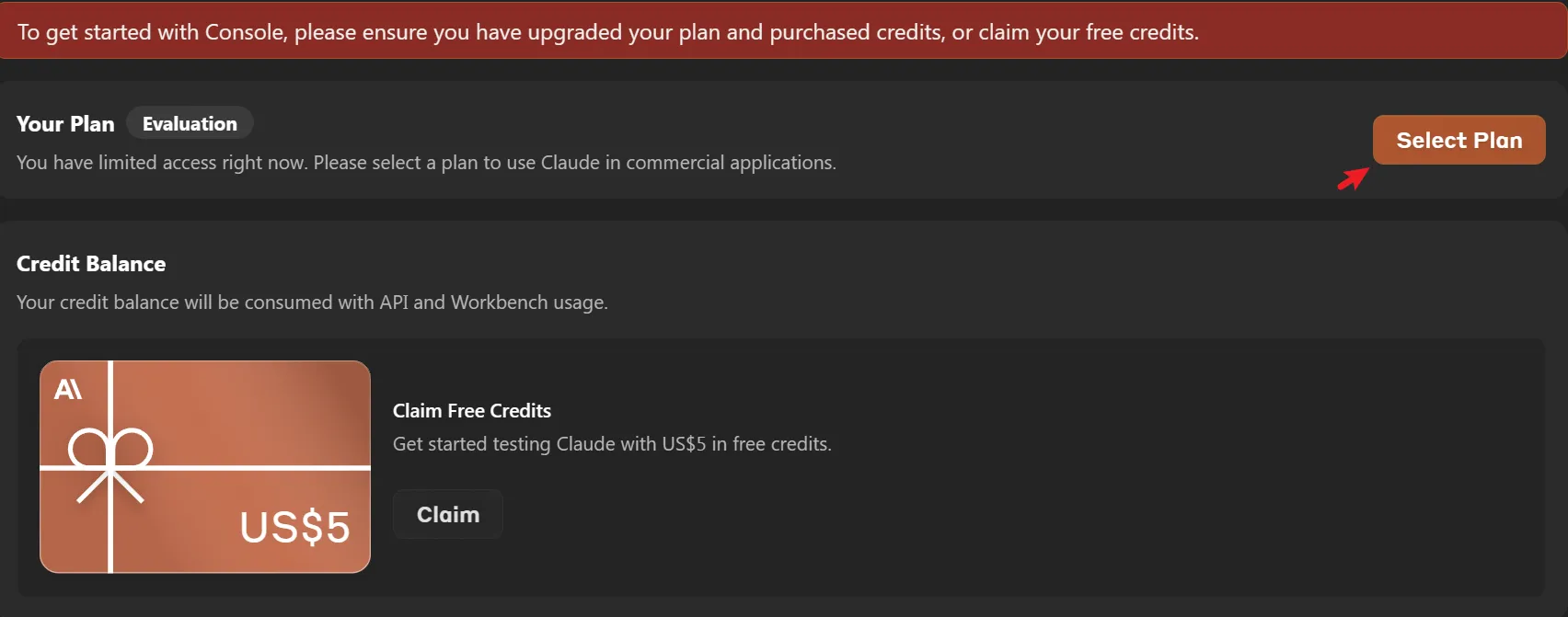The image size is (1568, 617).
Task: Click the word "Console" in the banner
Action: click(x=245, y=32)
